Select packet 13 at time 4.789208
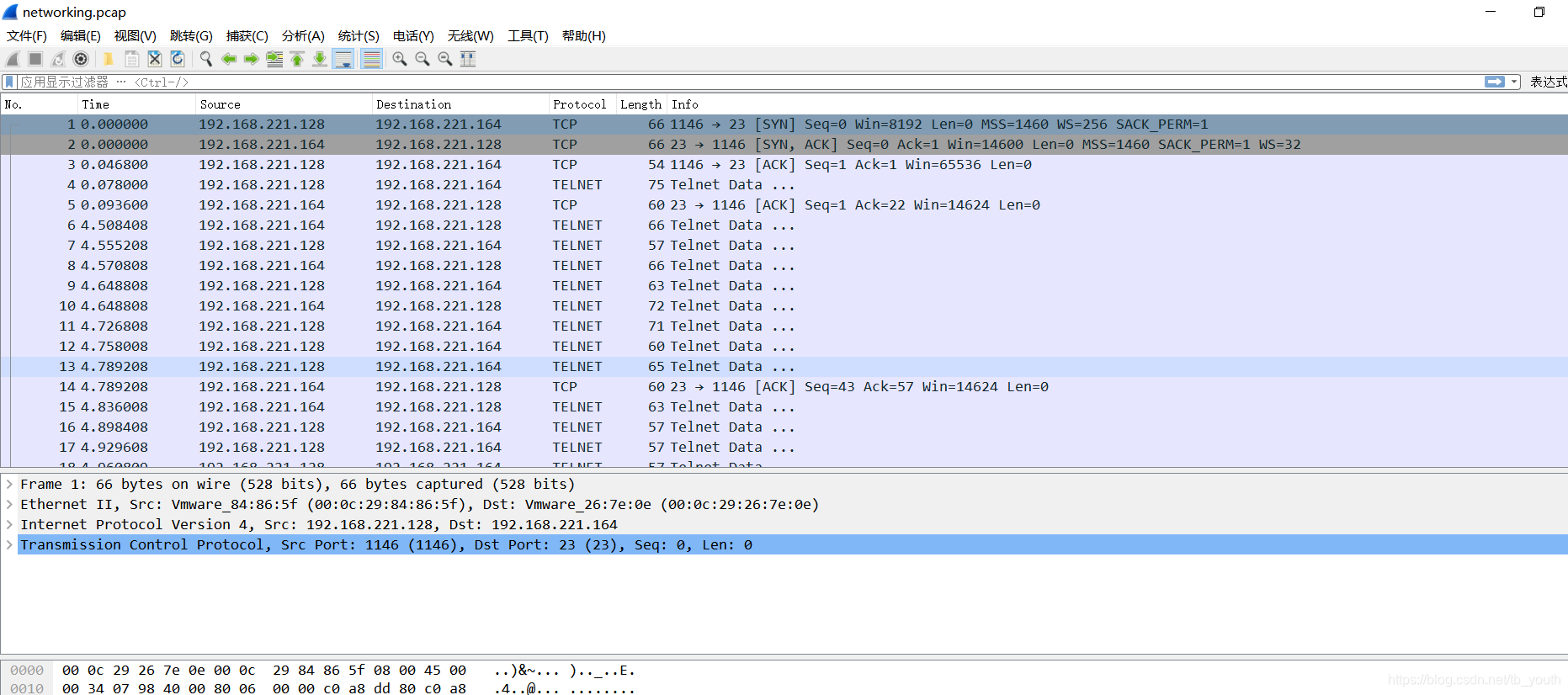The height and width of the screenshot is (695, 1568). tap(784, 366)
